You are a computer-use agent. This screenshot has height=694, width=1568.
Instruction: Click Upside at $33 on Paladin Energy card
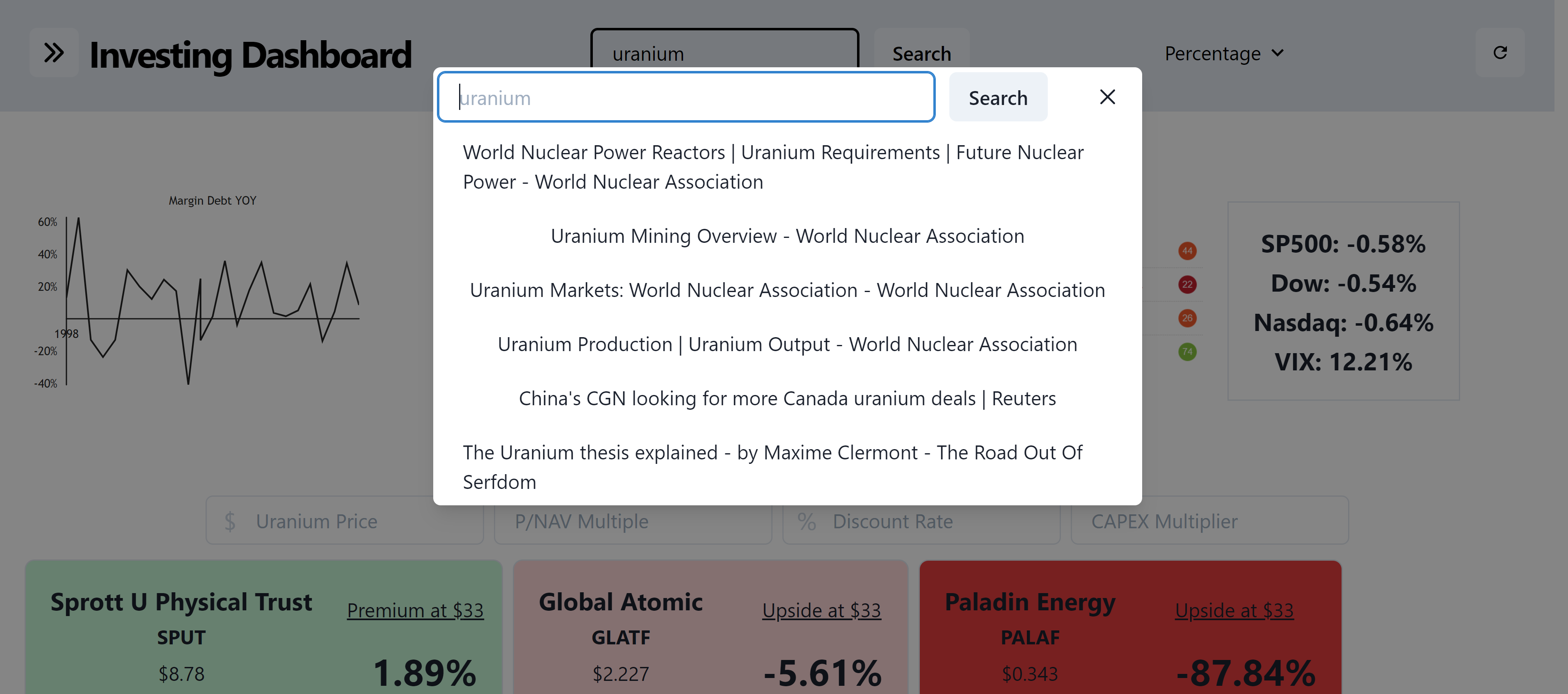(x=1234, y=610)
